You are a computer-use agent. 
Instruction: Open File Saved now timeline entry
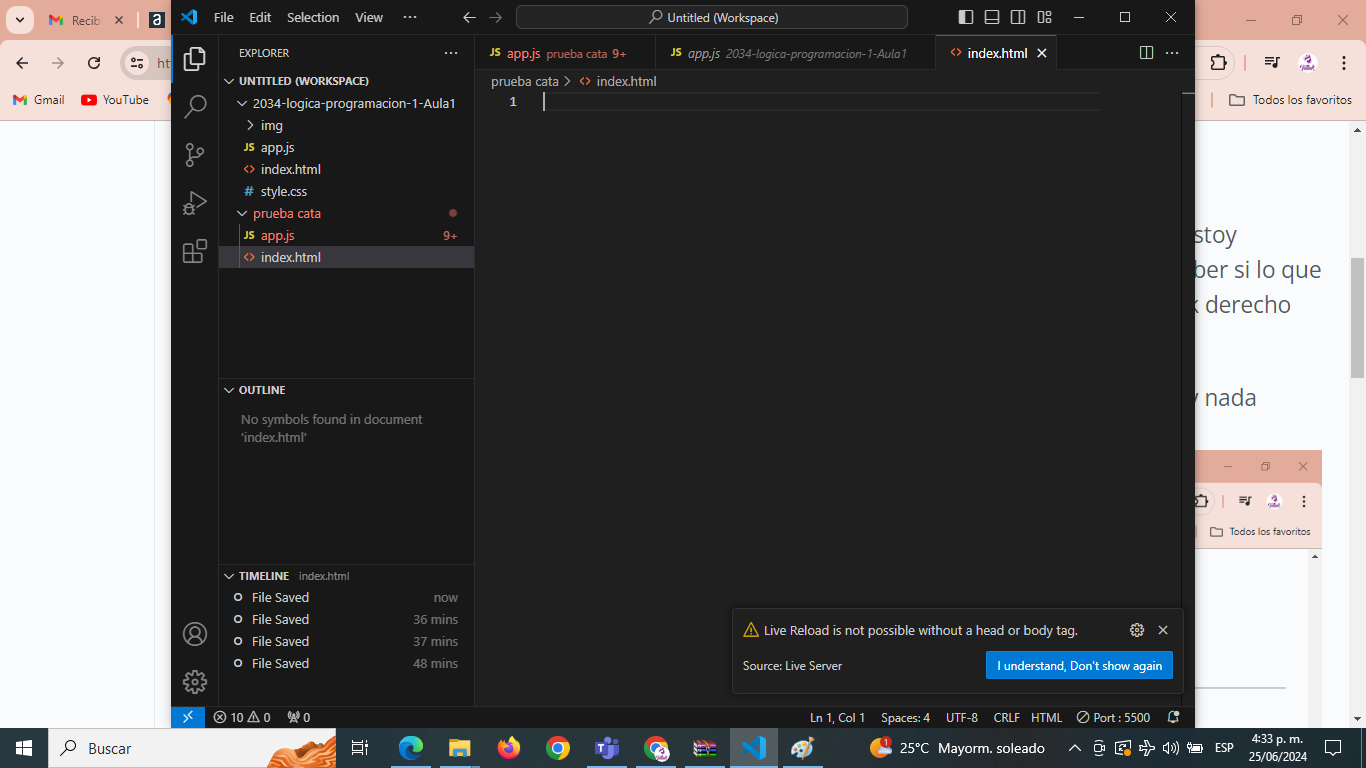tap(346, 597)
